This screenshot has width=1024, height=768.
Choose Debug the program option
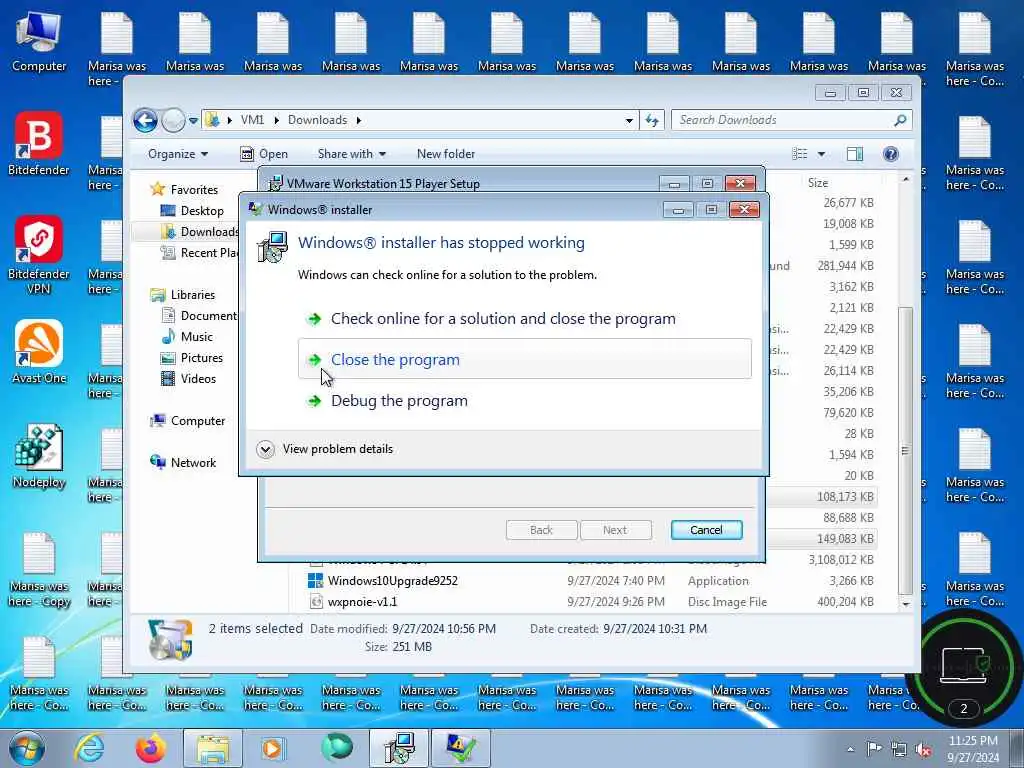(399, 400)
